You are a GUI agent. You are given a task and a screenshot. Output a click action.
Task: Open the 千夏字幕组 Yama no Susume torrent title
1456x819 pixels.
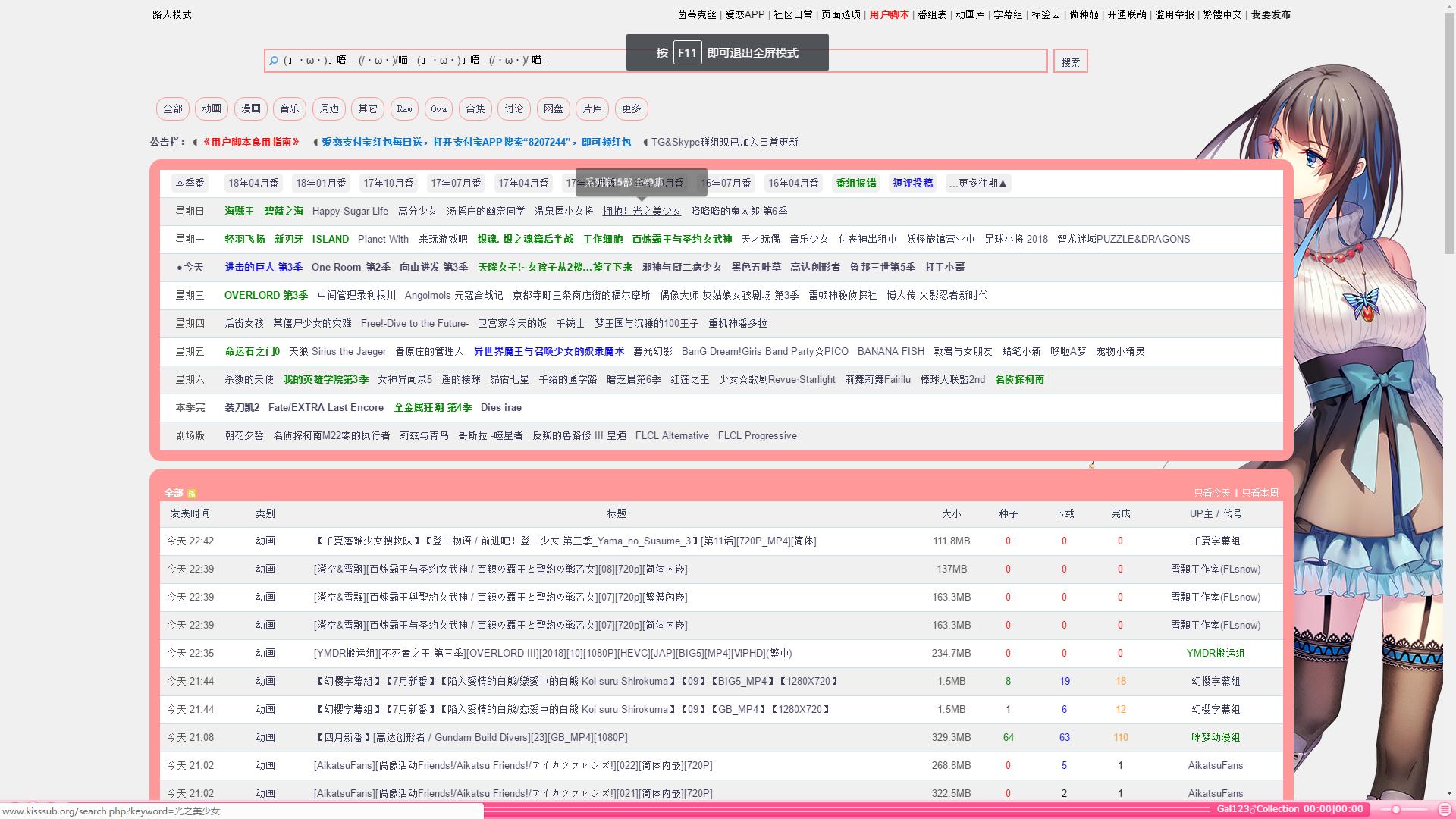565,541
